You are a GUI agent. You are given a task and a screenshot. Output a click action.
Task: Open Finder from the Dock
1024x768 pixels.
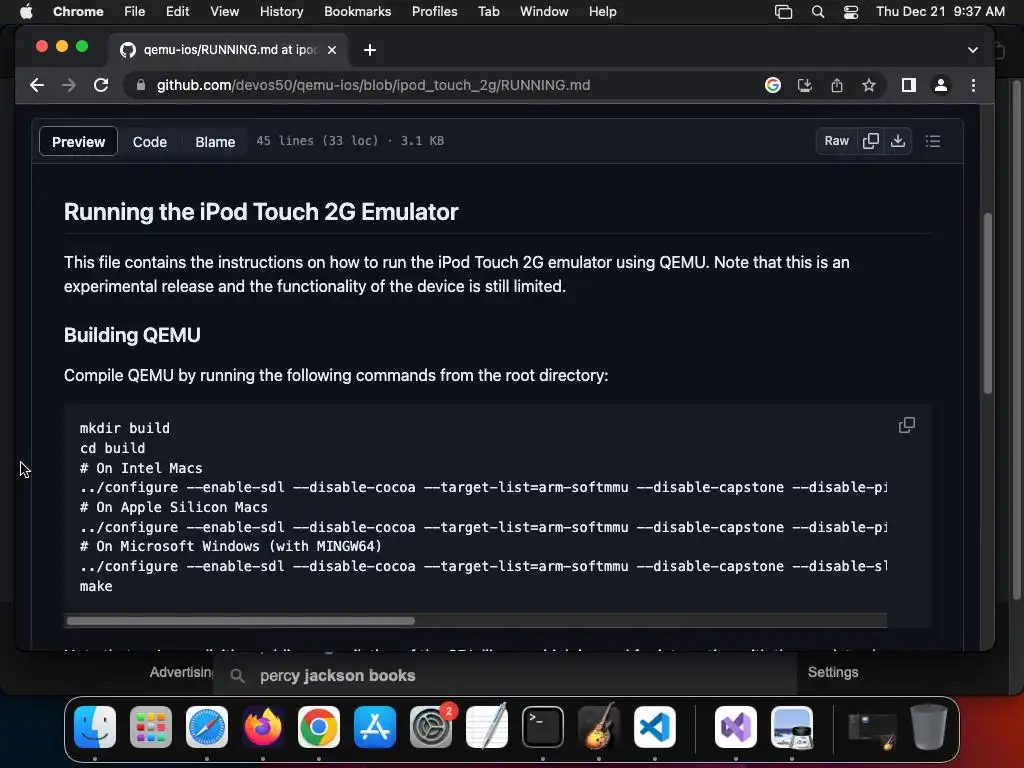95,727
